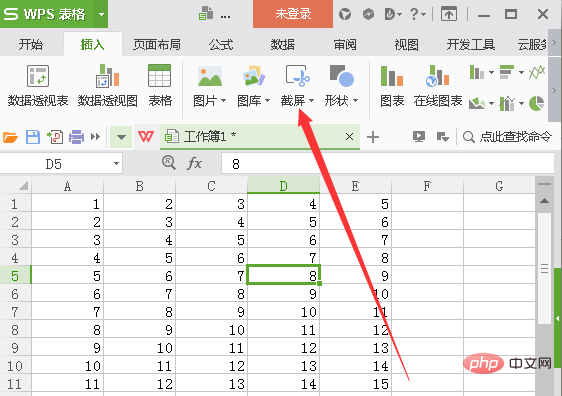Click the line chart icon
This screenshot has width=562, height=396.
(537, 72)
